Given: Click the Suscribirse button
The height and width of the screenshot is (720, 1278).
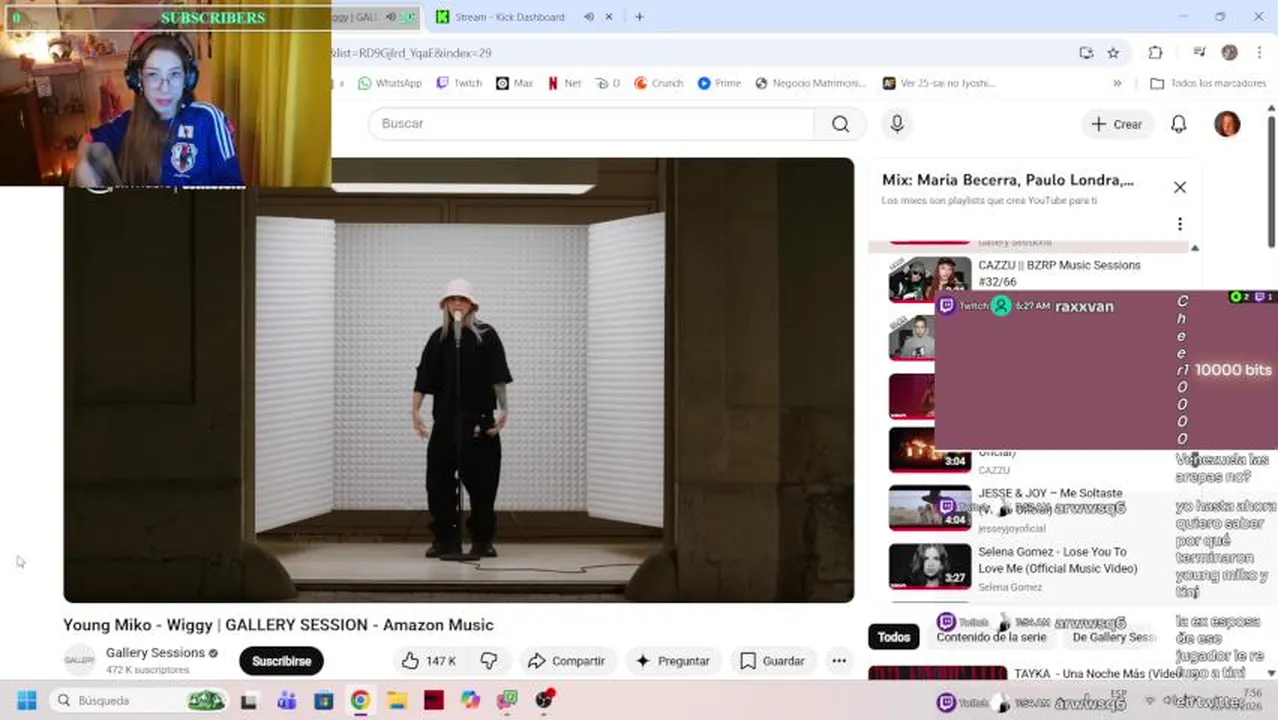Looking at the screenshot, I should click(x=281, y=661).
